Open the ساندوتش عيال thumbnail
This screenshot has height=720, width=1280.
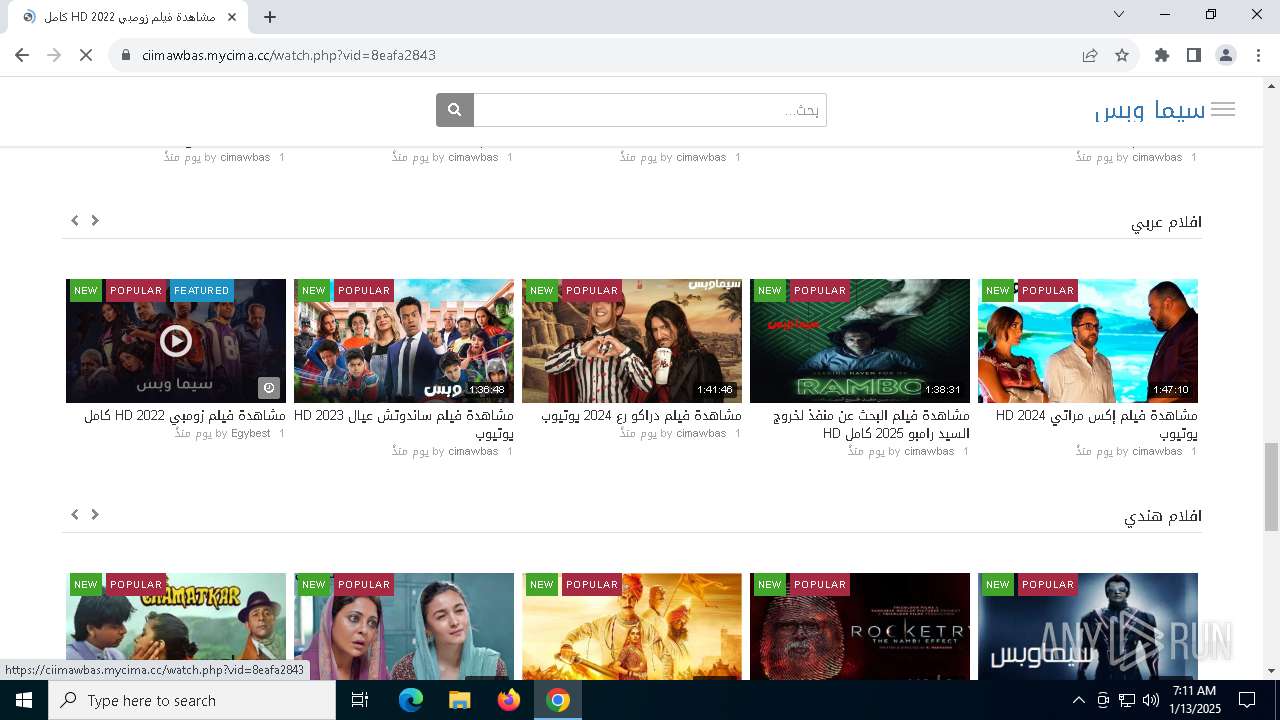click(x=404, y=341)
